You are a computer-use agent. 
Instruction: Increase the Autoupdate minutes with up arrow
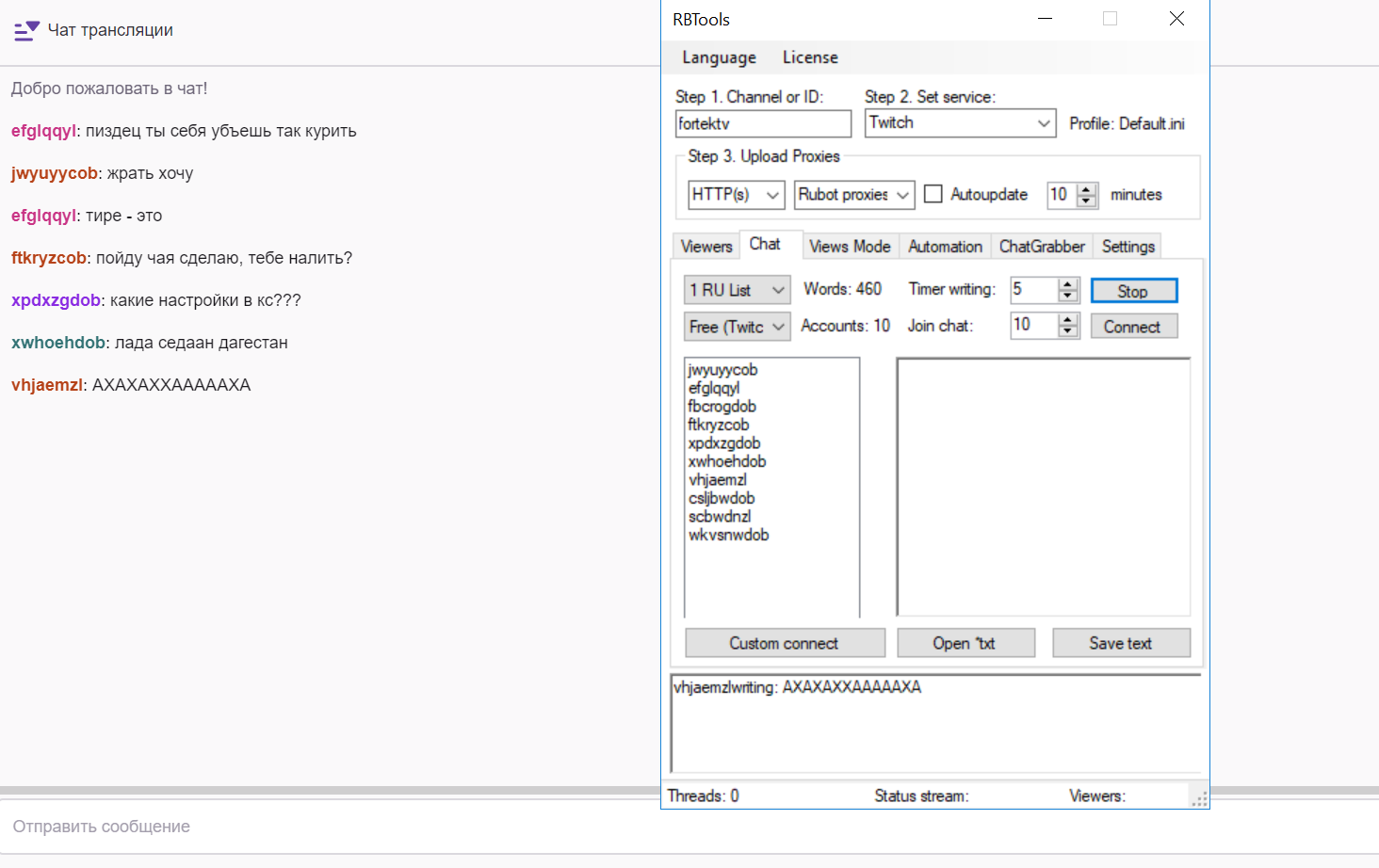pyautogui.click(x=1087, y=189)
